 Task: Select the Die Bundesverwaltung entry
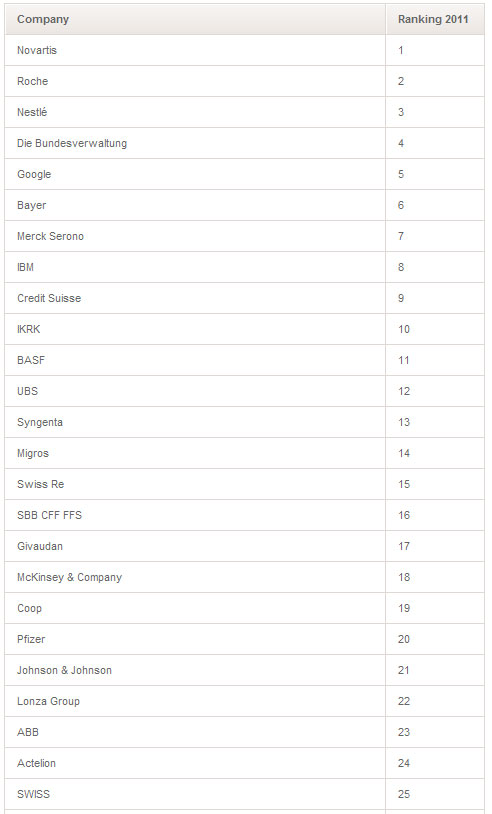tap(72, 143)
